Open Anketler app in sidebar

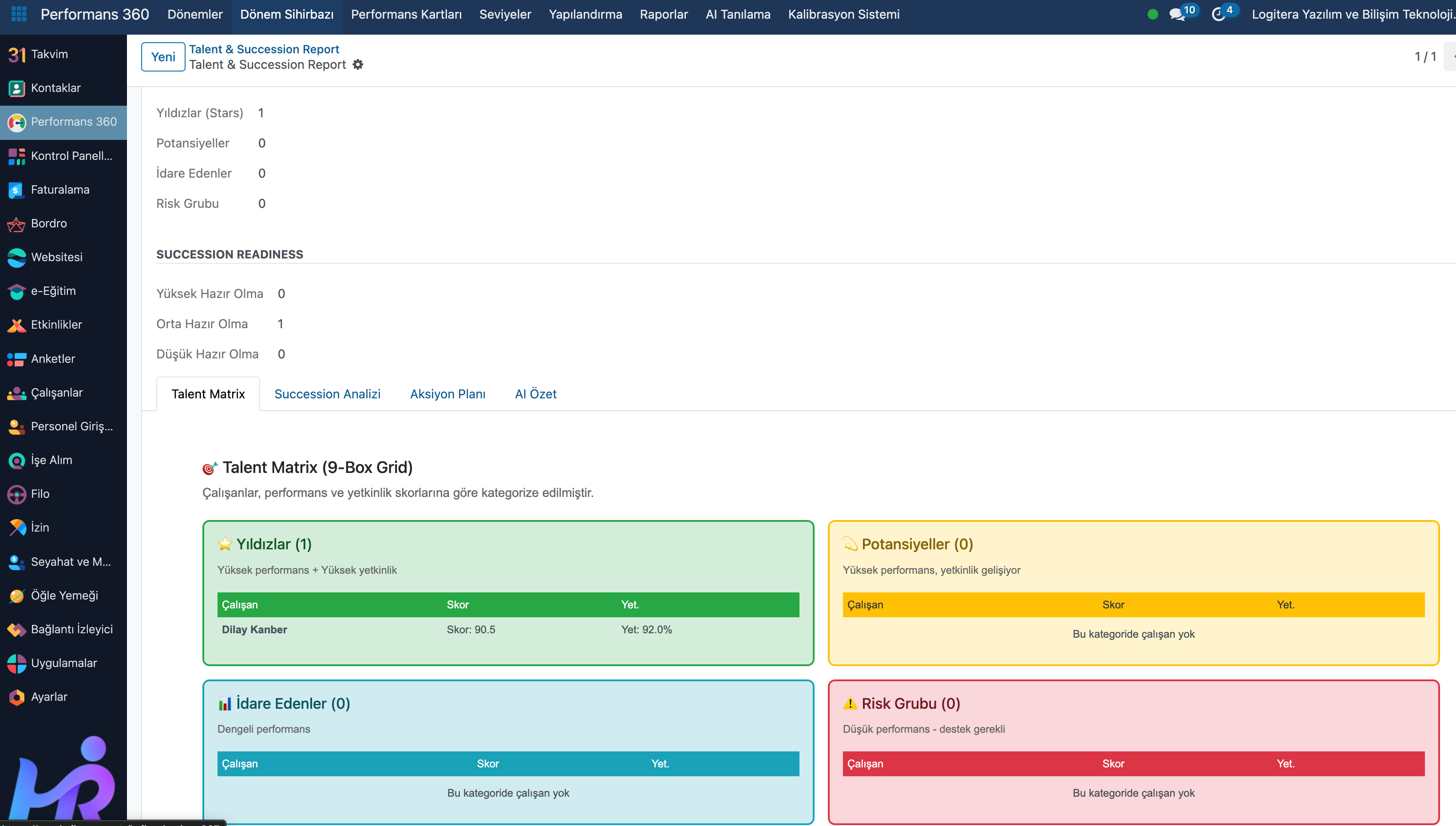(63, 359)
